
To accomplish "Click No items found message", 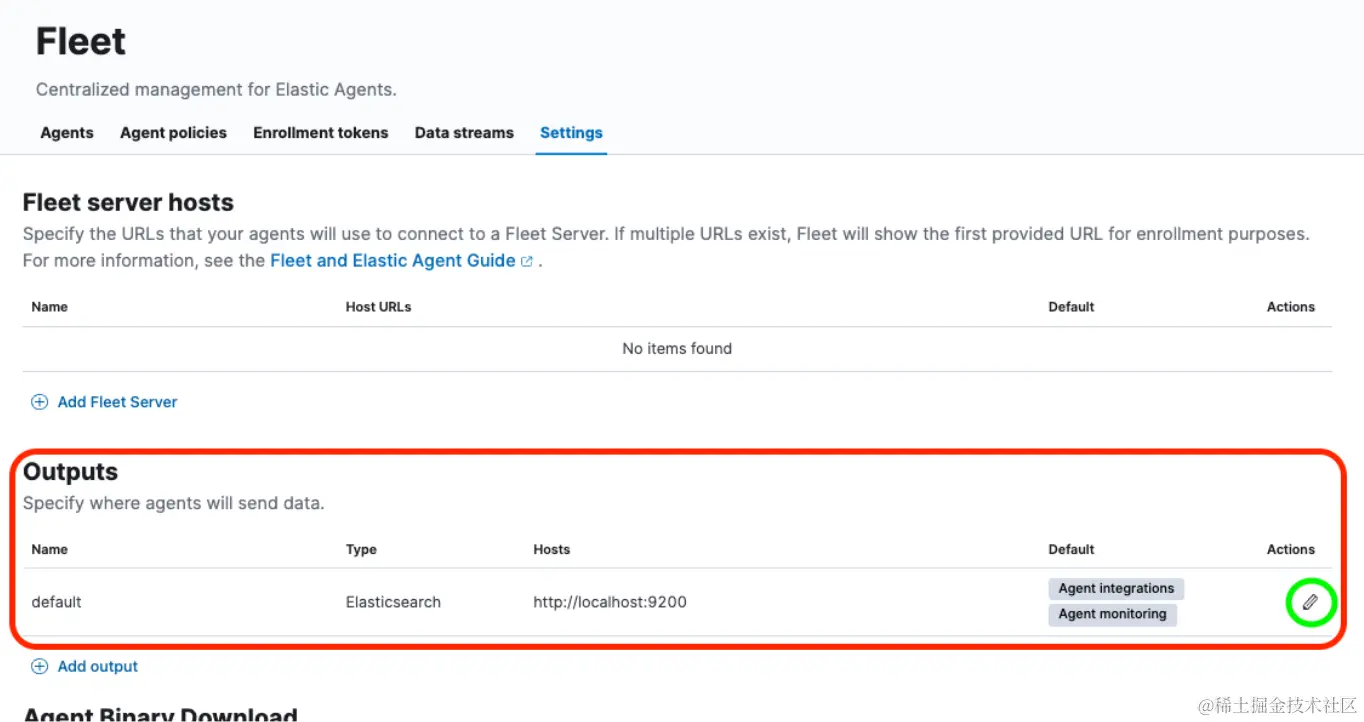I will 677,349.
